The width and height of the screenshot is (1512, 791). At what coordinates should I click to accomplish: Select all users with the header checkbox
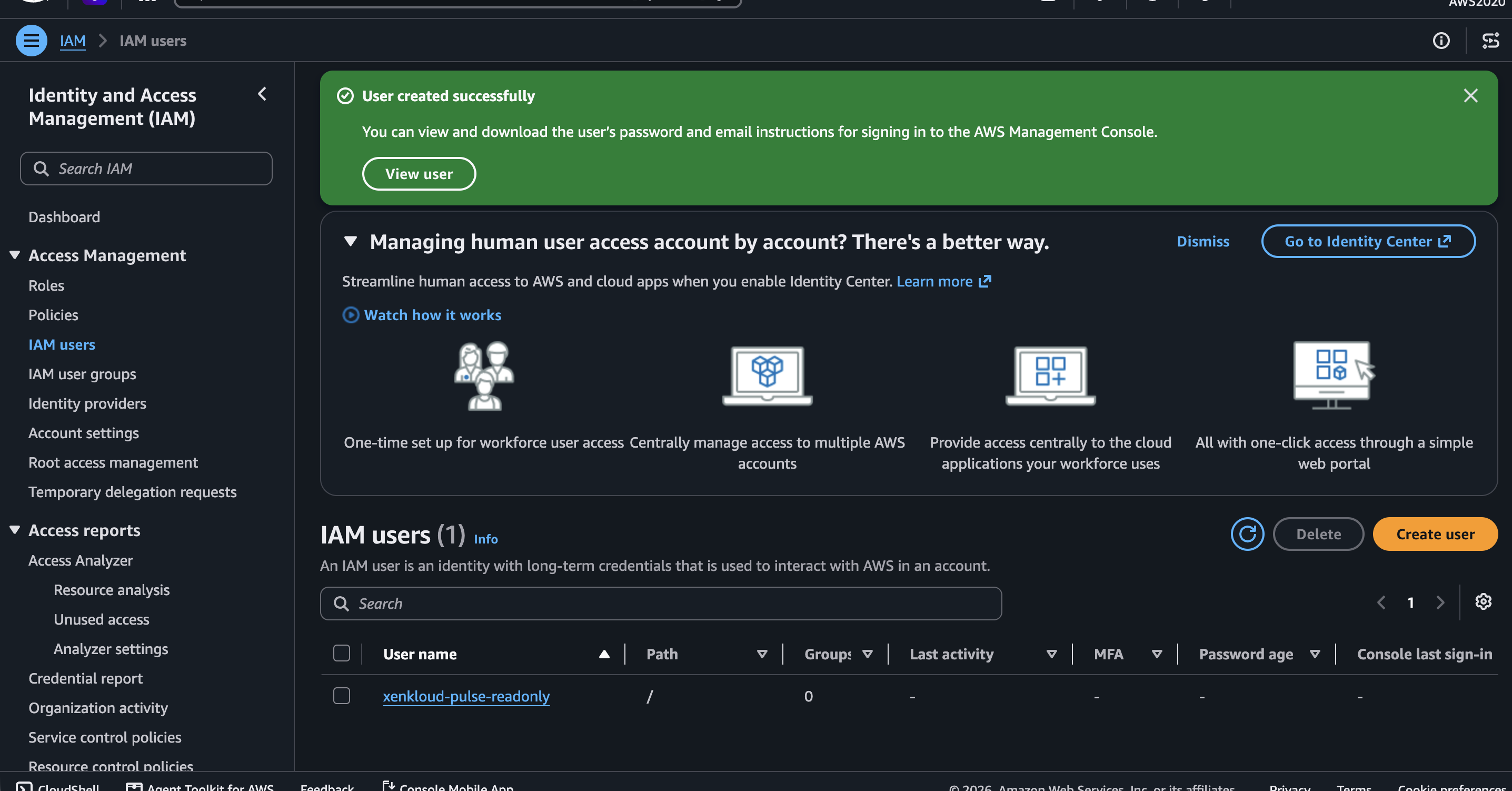(x=342, y=654)
